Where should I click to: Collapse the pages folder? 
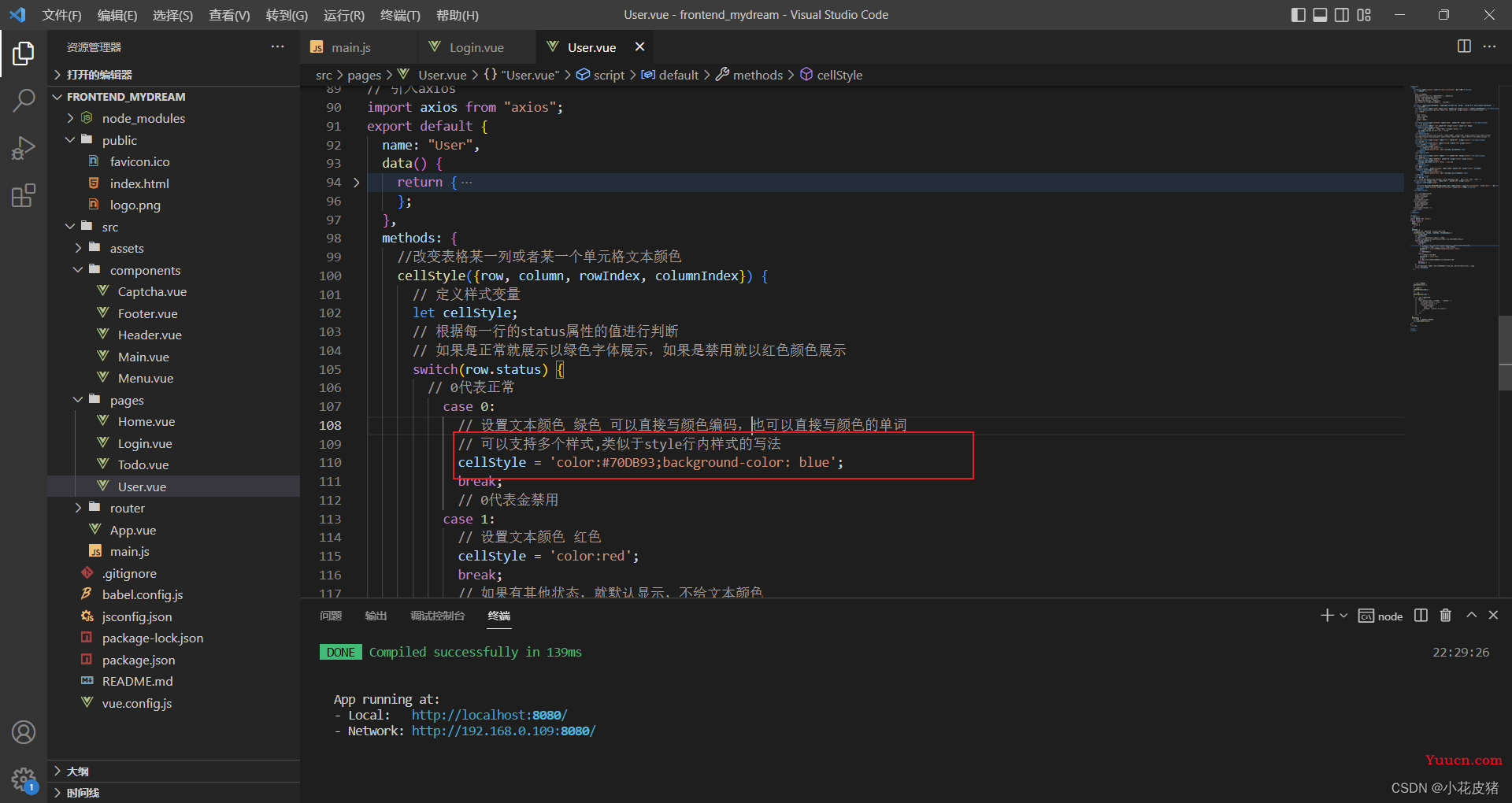[x=173, y=400]
